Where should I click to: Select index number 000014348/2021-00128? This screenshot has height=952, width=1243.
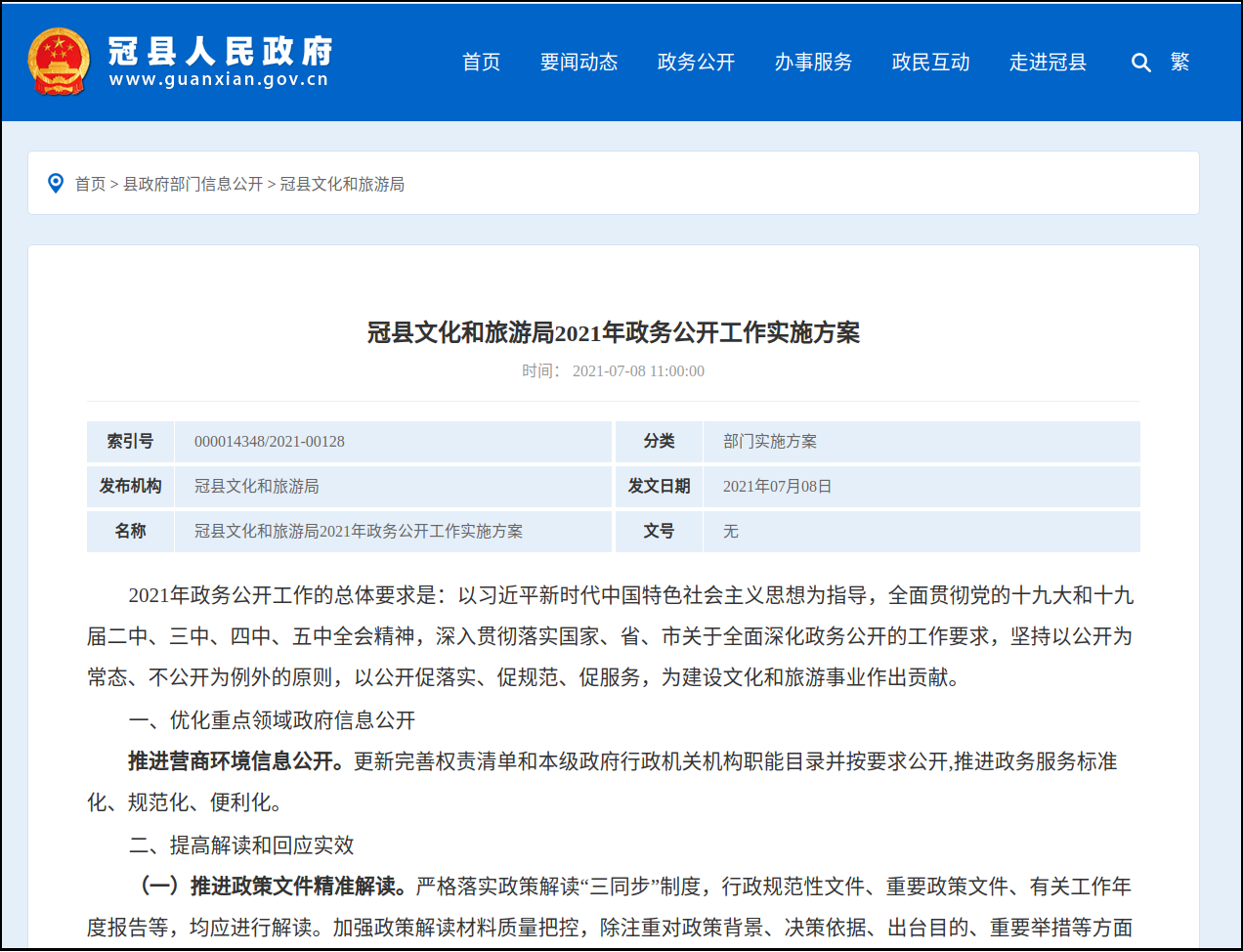[x=270, y=441]
